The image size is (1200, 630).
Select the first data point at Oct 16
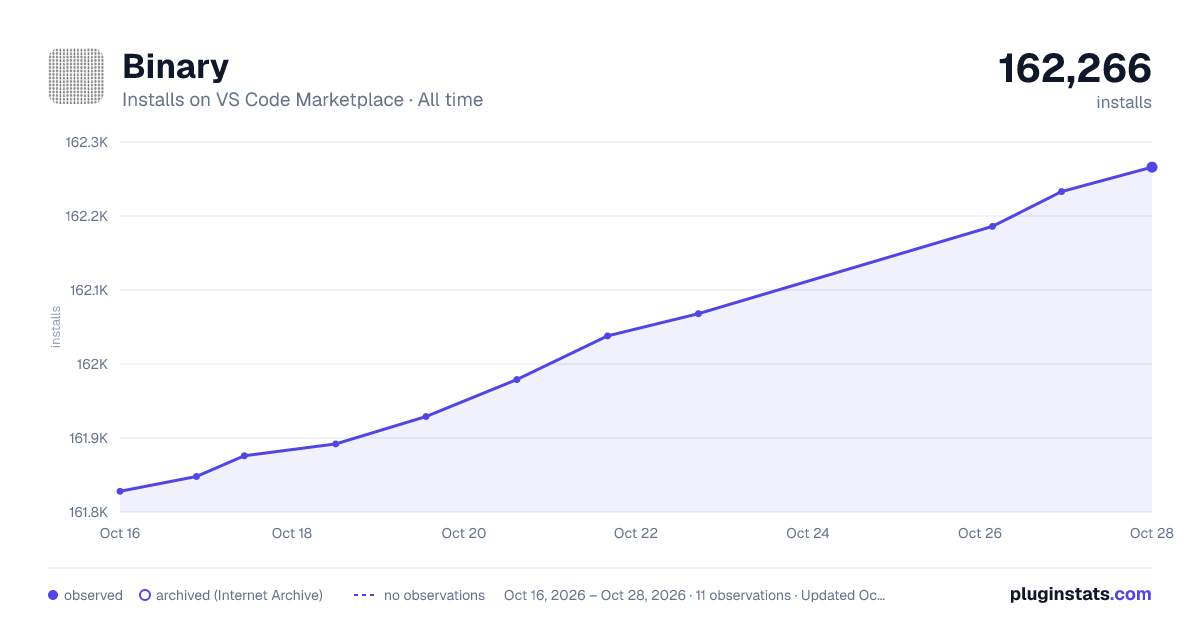pos(120,491)
